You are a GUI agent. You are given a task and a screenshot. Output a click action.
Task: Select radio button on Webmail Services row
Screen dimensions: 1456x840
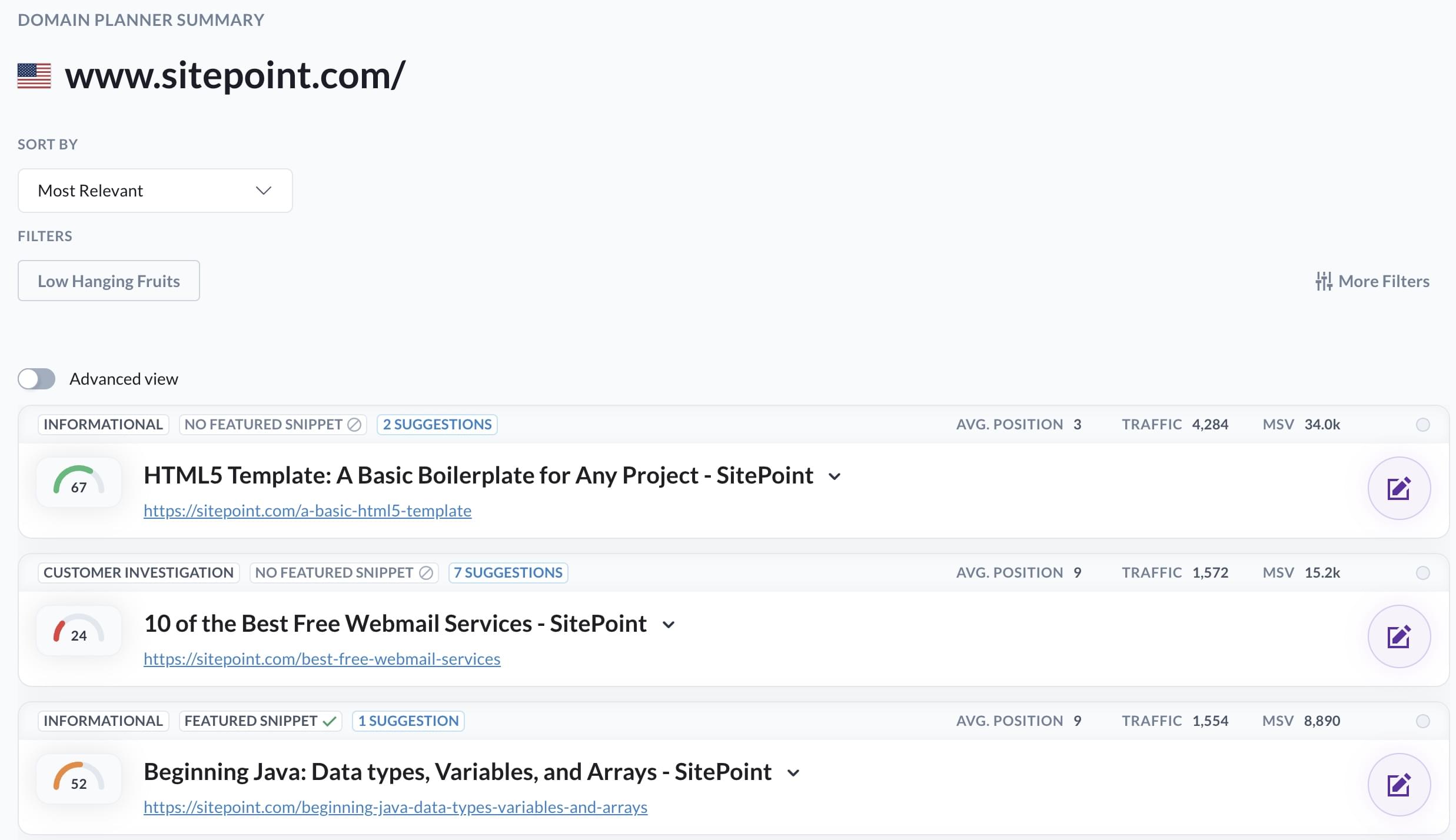1422,573
